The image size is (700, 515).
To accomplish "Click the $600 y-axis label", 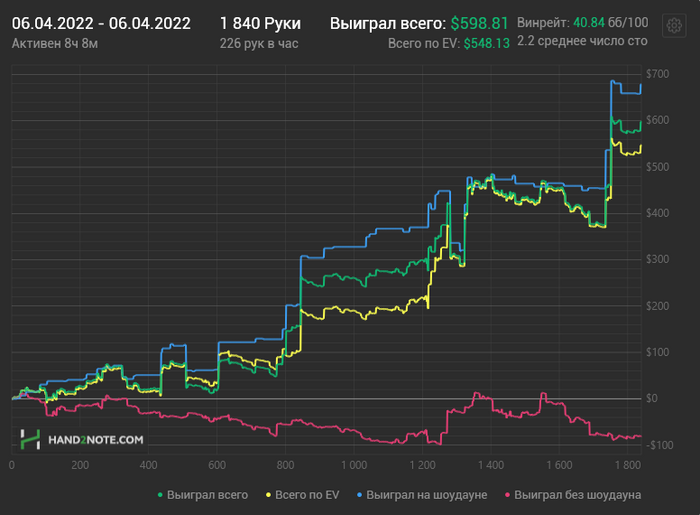I will [658, 120].
